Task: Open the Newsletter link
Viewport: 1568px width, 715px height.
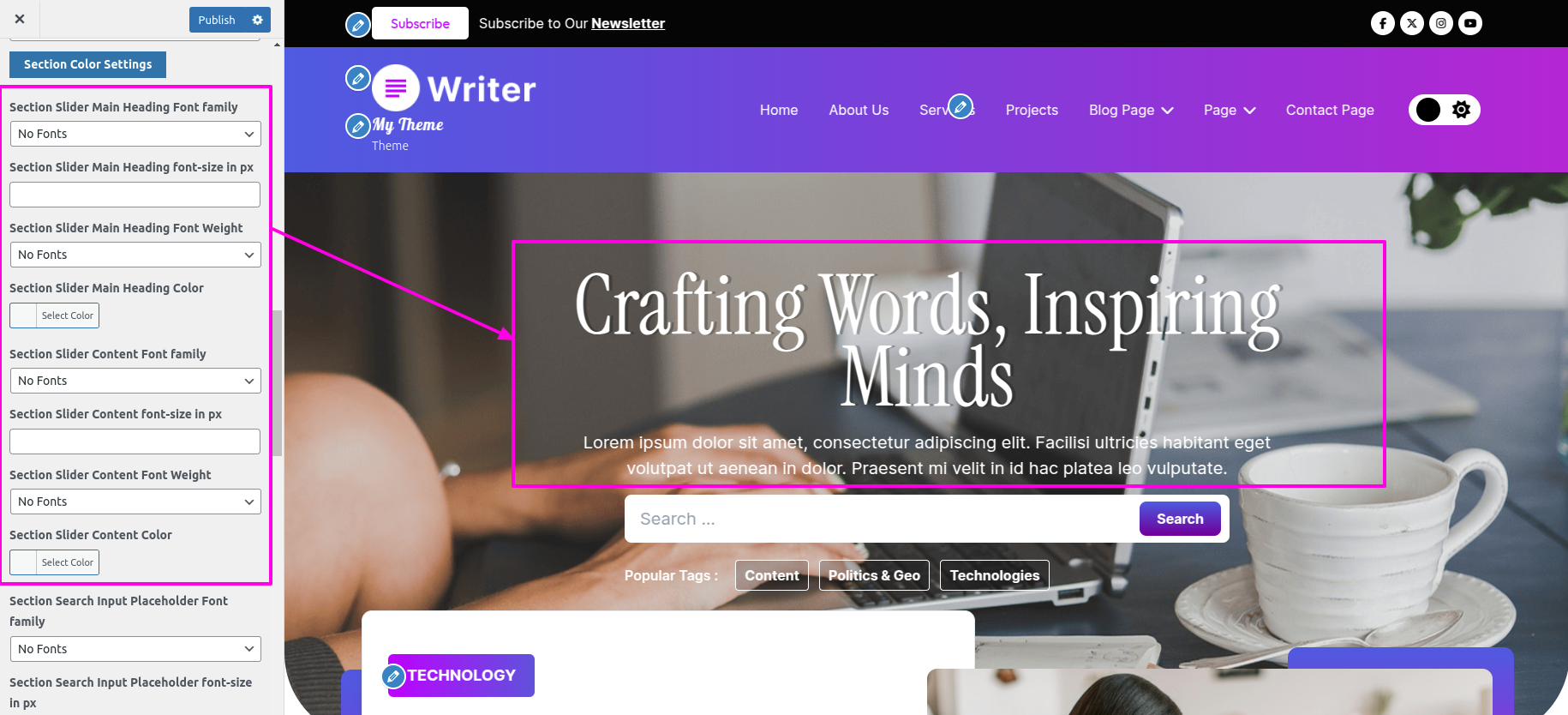Action: point(628,23)
